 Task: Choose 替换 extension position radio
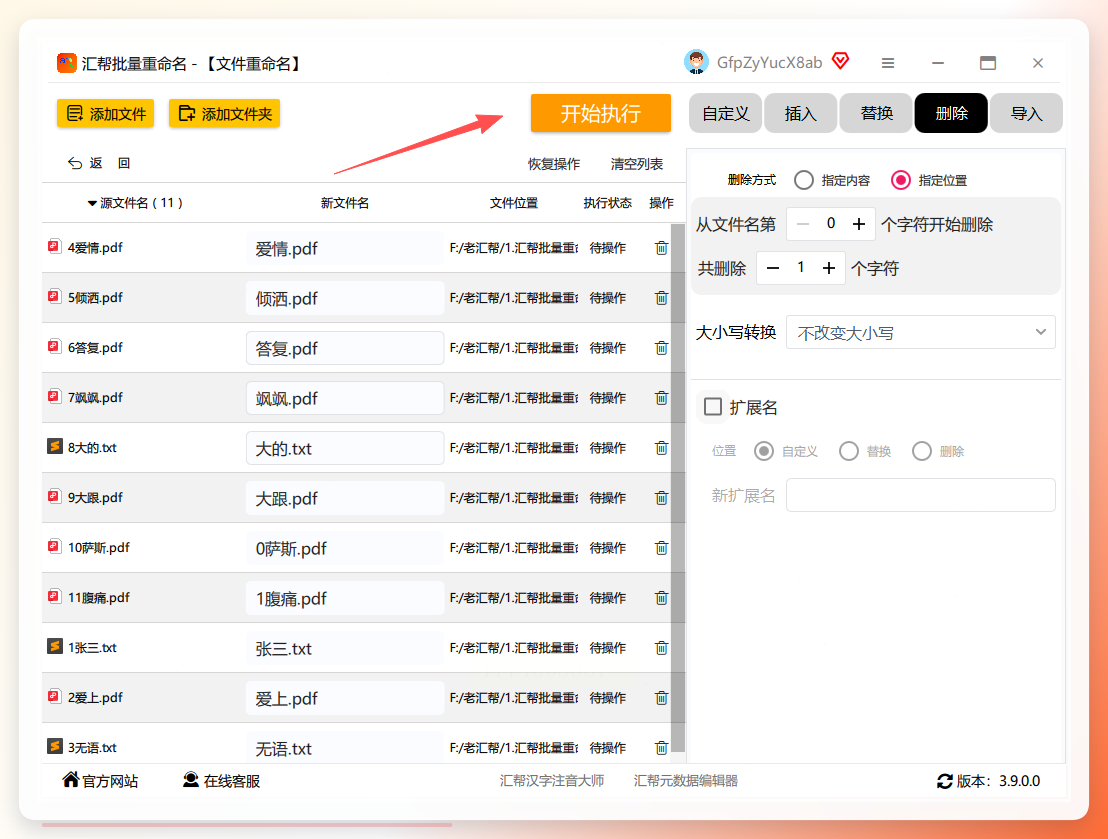(849, 451)
